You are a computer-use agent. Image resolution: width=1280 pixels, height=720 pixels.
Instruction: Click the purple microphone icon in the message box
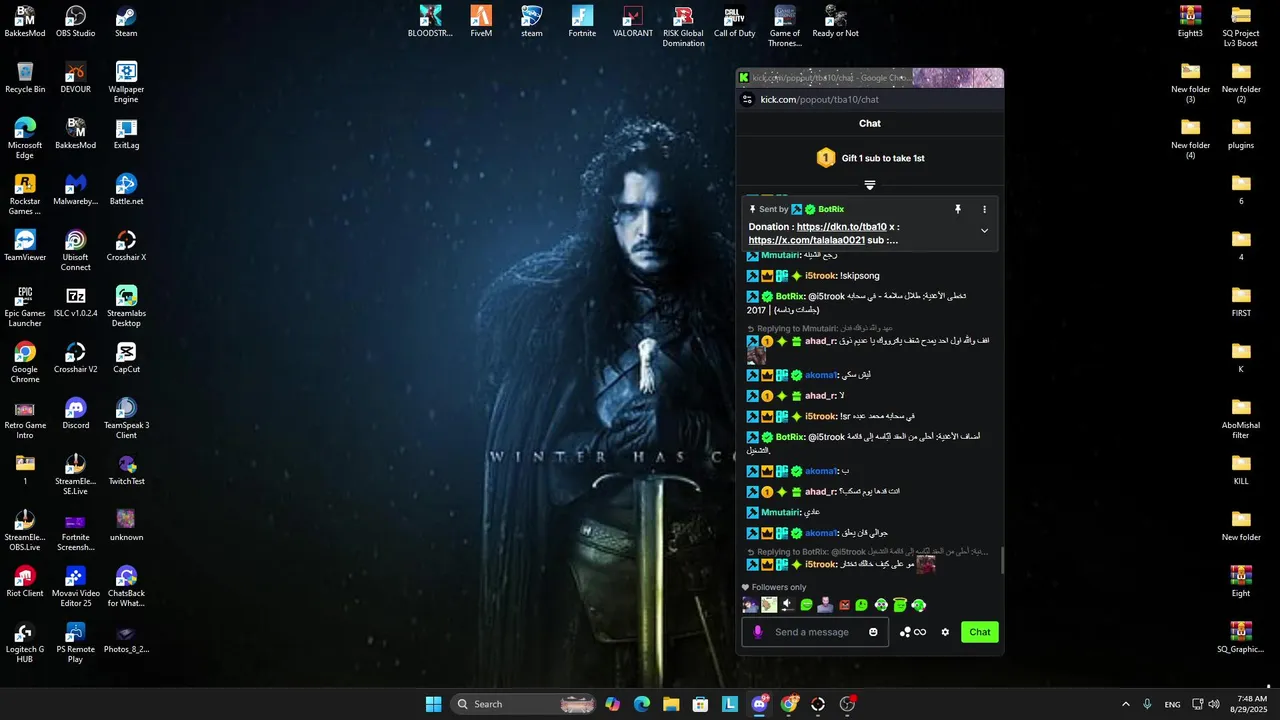[x=758, y=632]
